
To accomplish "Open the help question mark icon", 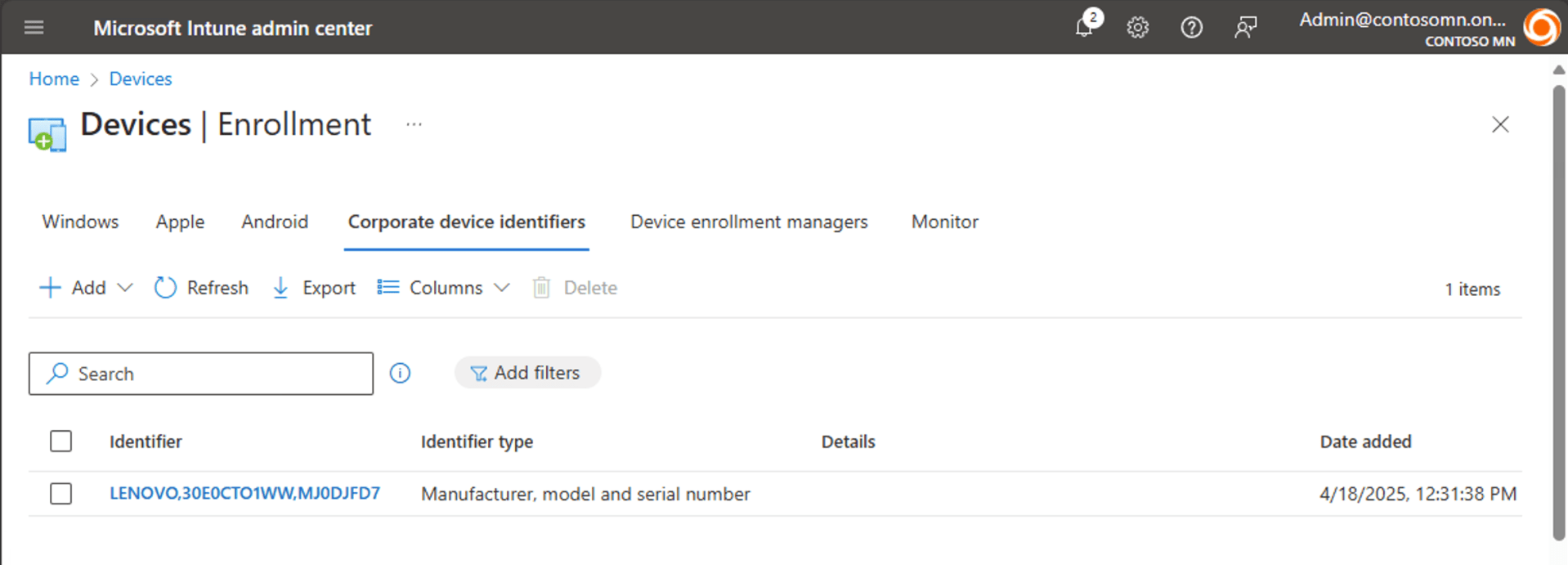I will click(1191, 28).
